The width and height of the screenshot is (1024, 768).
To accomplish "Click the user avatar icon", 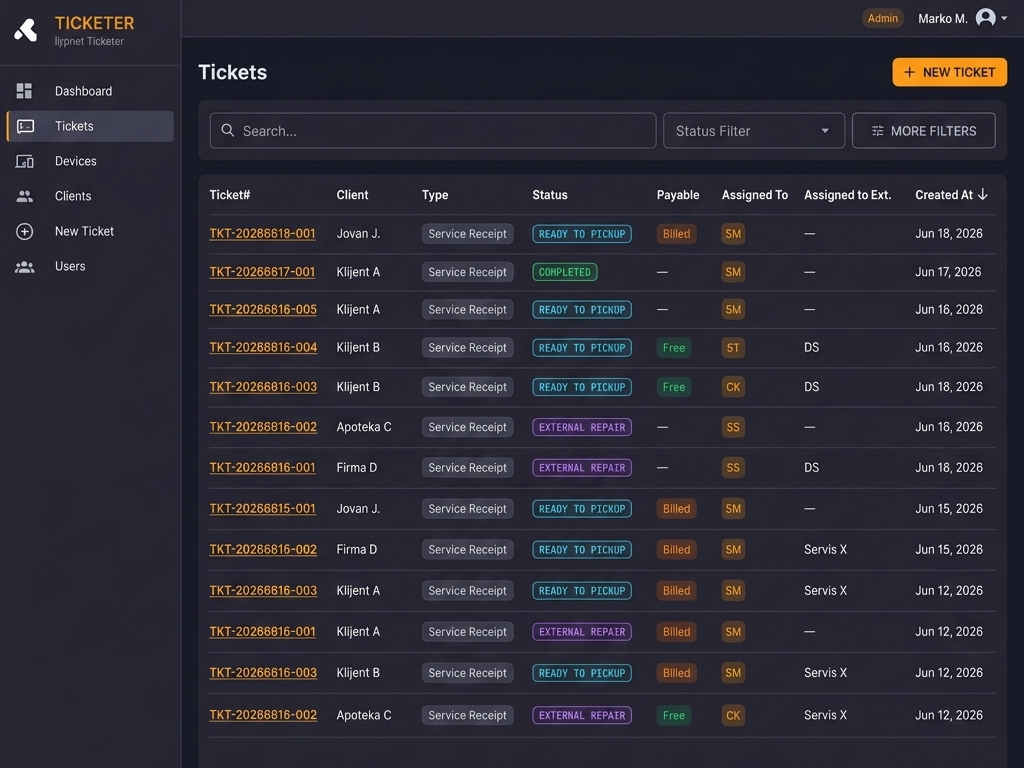I will (x=985, y=18).
